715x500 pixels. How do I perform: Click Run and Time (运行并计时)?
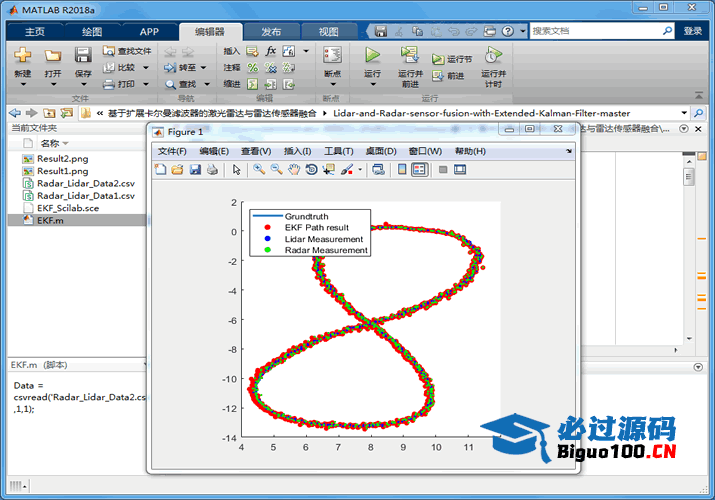[x=493, y=67]
